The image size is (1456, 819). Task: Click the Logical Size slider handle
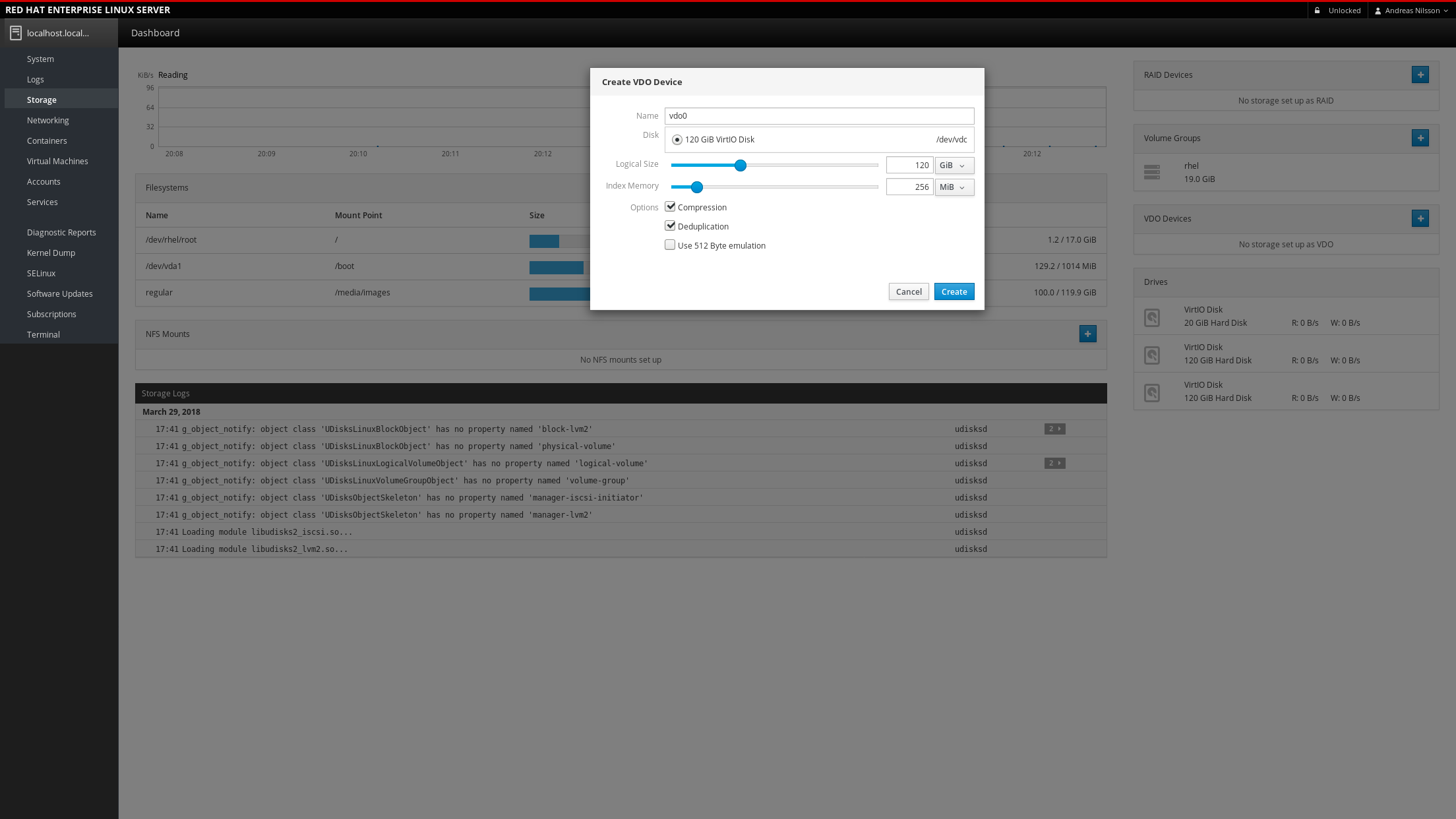740,166
